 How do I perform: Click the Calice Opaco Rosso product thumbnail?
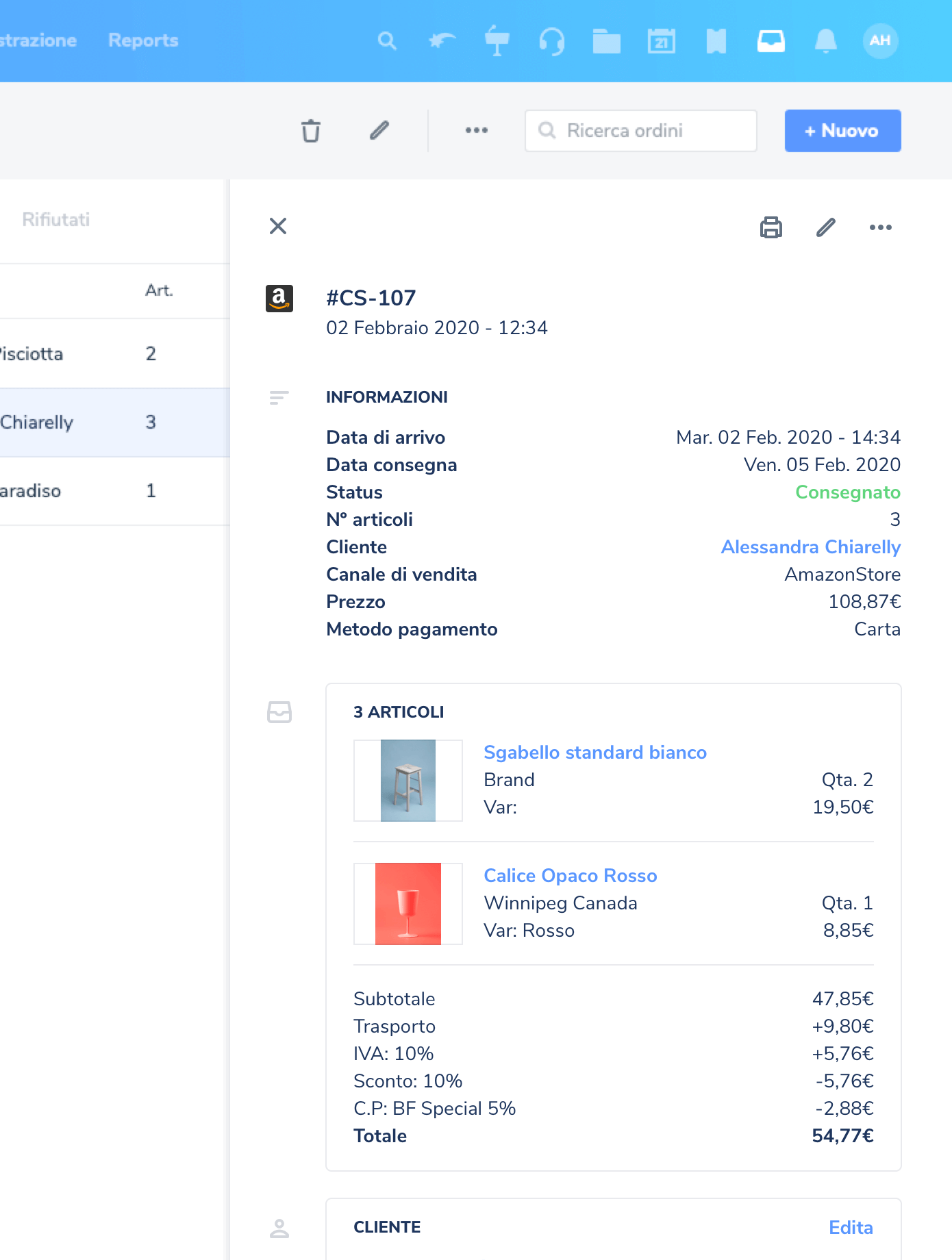408,904
